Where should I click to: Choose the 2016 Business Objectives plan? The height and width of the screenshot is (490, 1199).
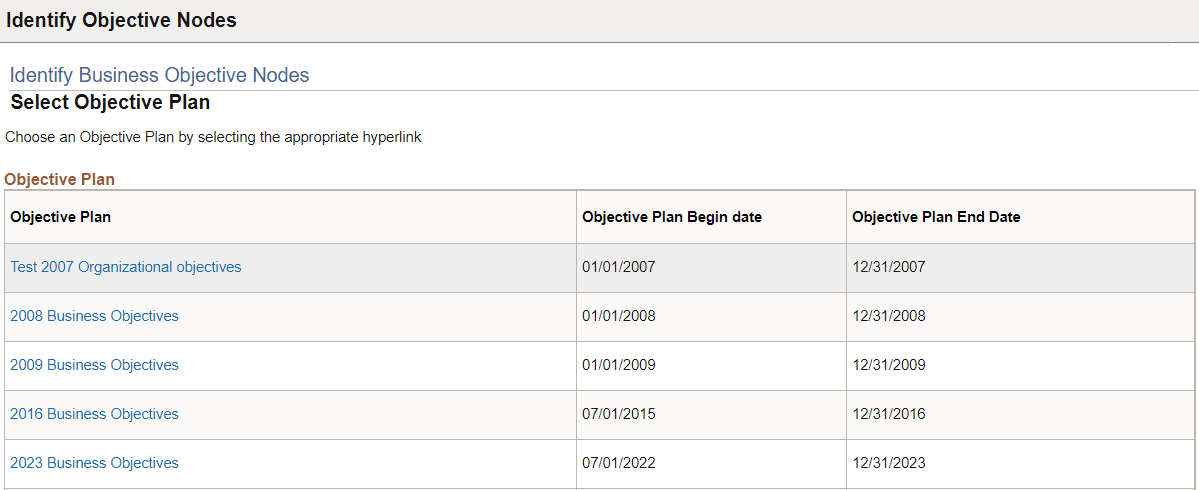94,414
